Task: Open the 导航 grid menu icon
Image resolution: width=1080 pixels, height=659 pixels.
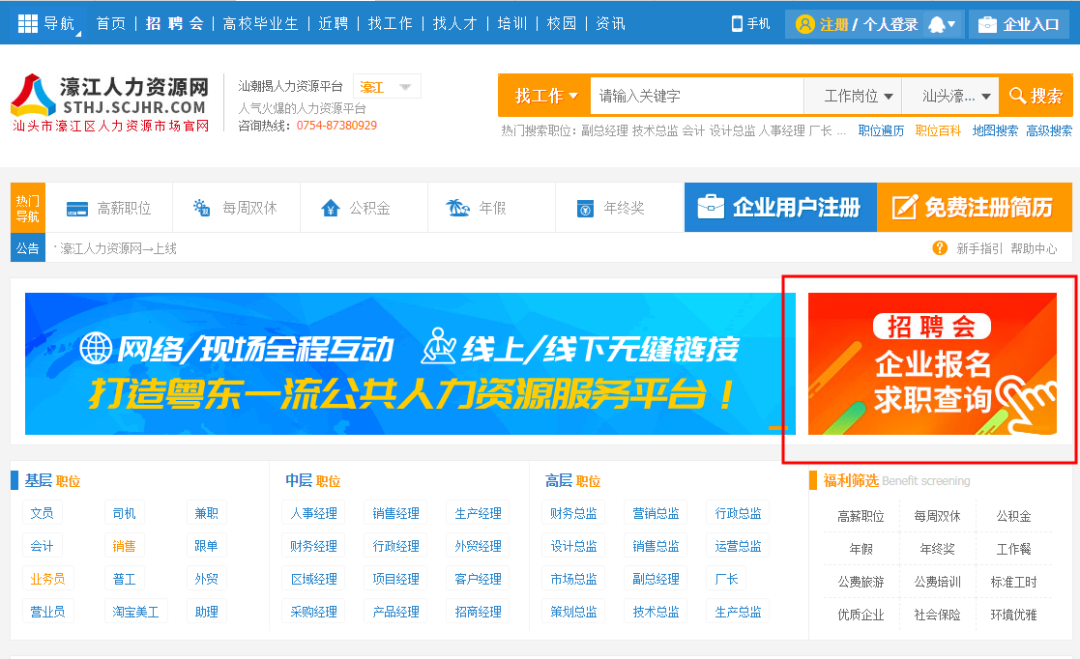Action: tap(28, 23)
